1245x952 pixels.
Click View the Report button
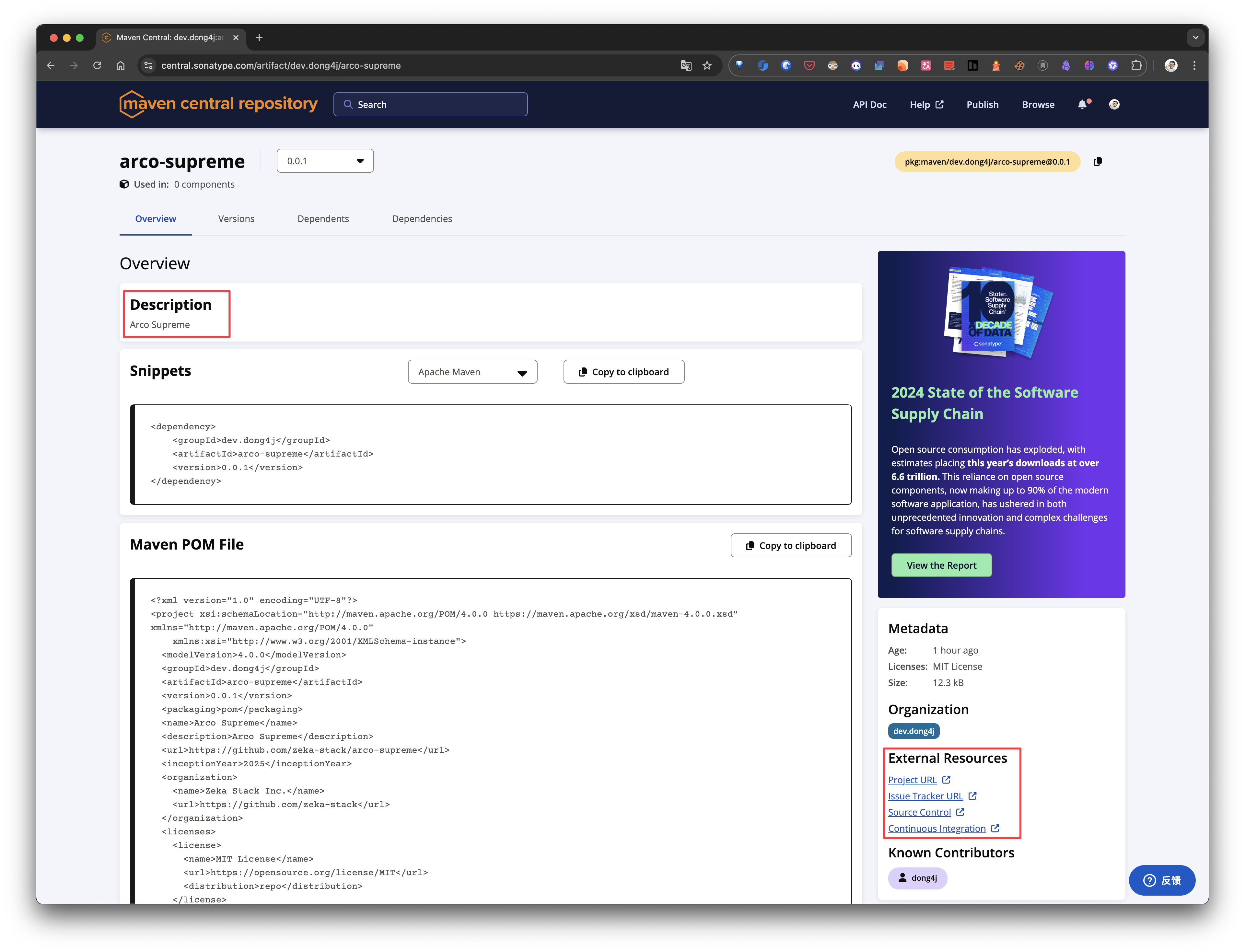coord(941,565)
